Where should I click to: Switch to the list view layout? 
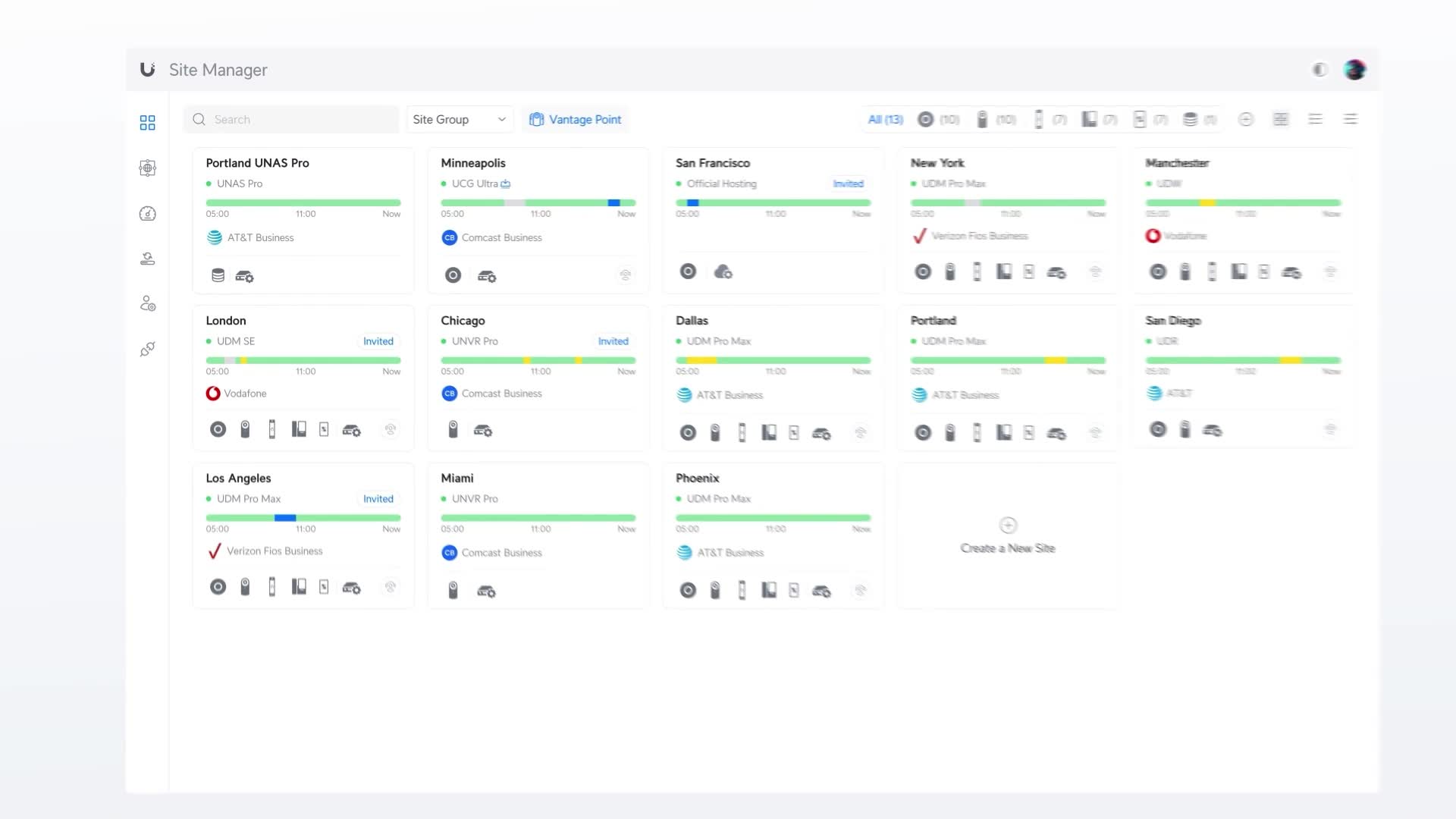tap(1316, 119)
